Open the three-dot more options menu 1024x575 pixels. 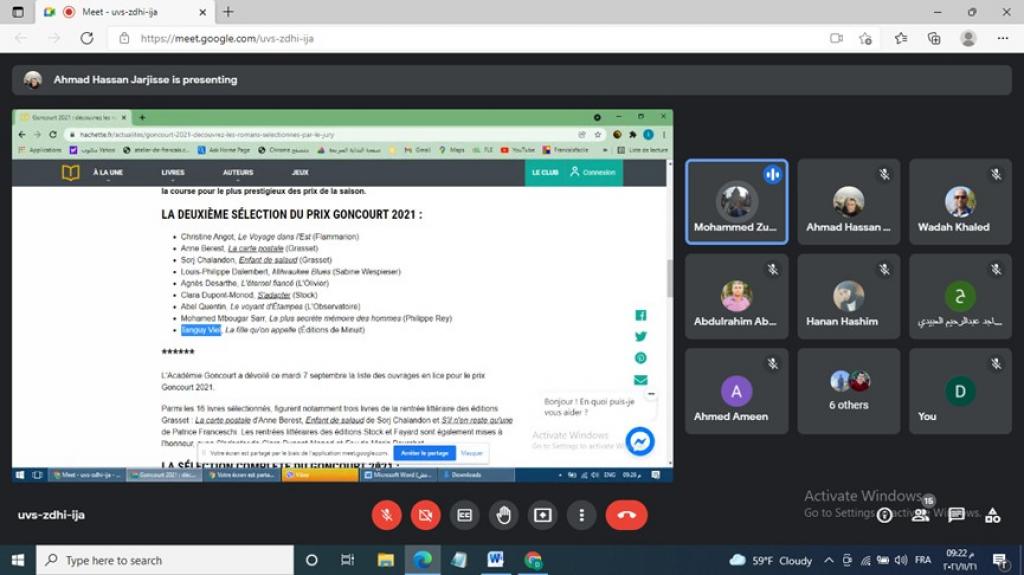point(581,515)
